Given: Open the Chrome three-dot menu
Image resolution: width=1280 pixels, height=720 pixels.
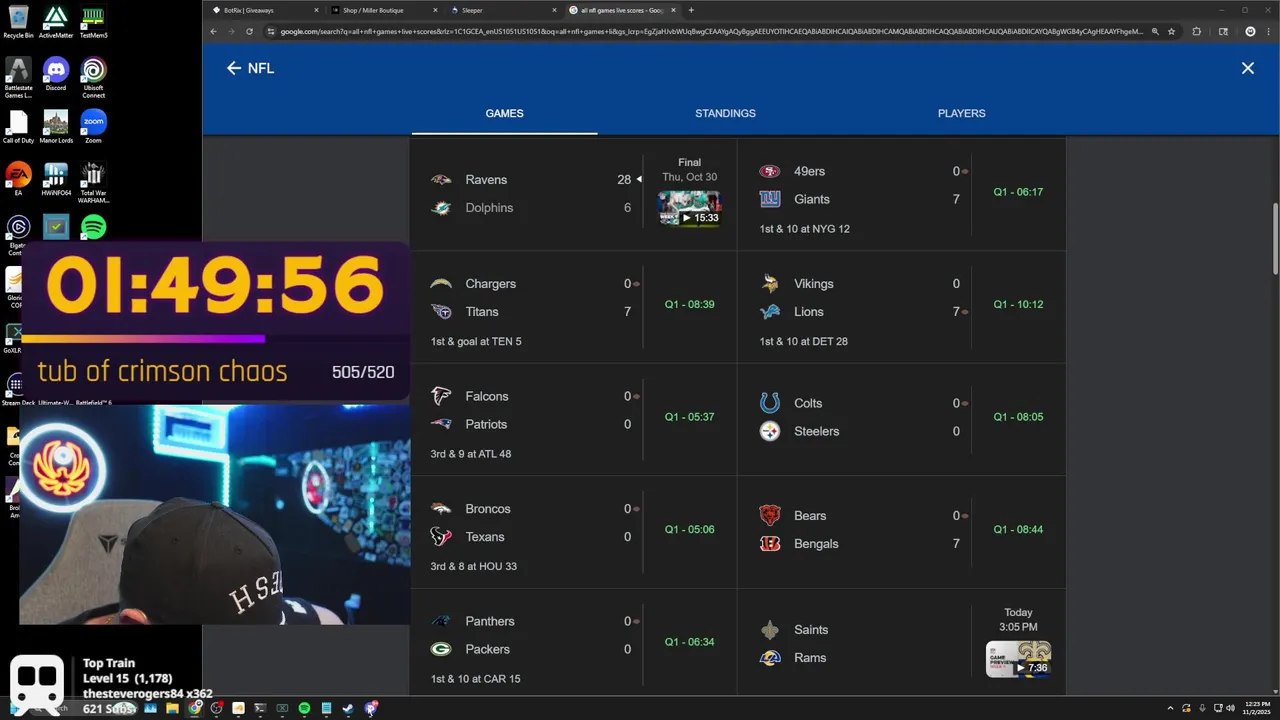Looking at the screenshot, I should [1268, 31].
